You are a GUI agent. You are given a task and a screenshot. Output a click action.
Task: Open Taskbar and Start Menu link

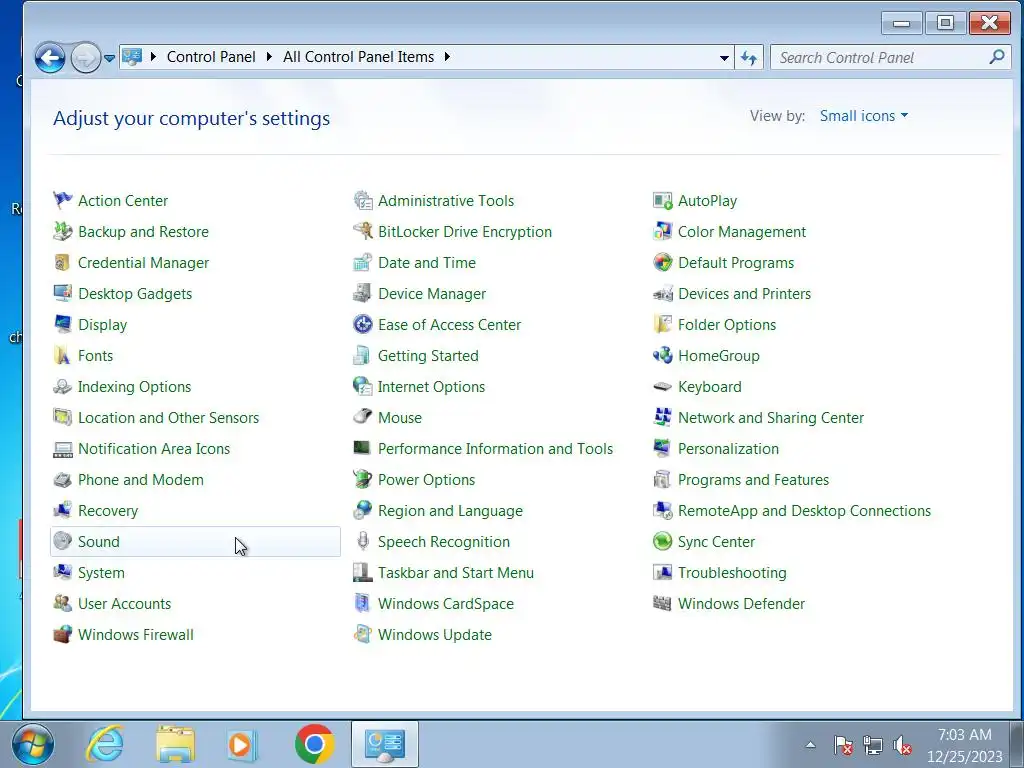456,573
